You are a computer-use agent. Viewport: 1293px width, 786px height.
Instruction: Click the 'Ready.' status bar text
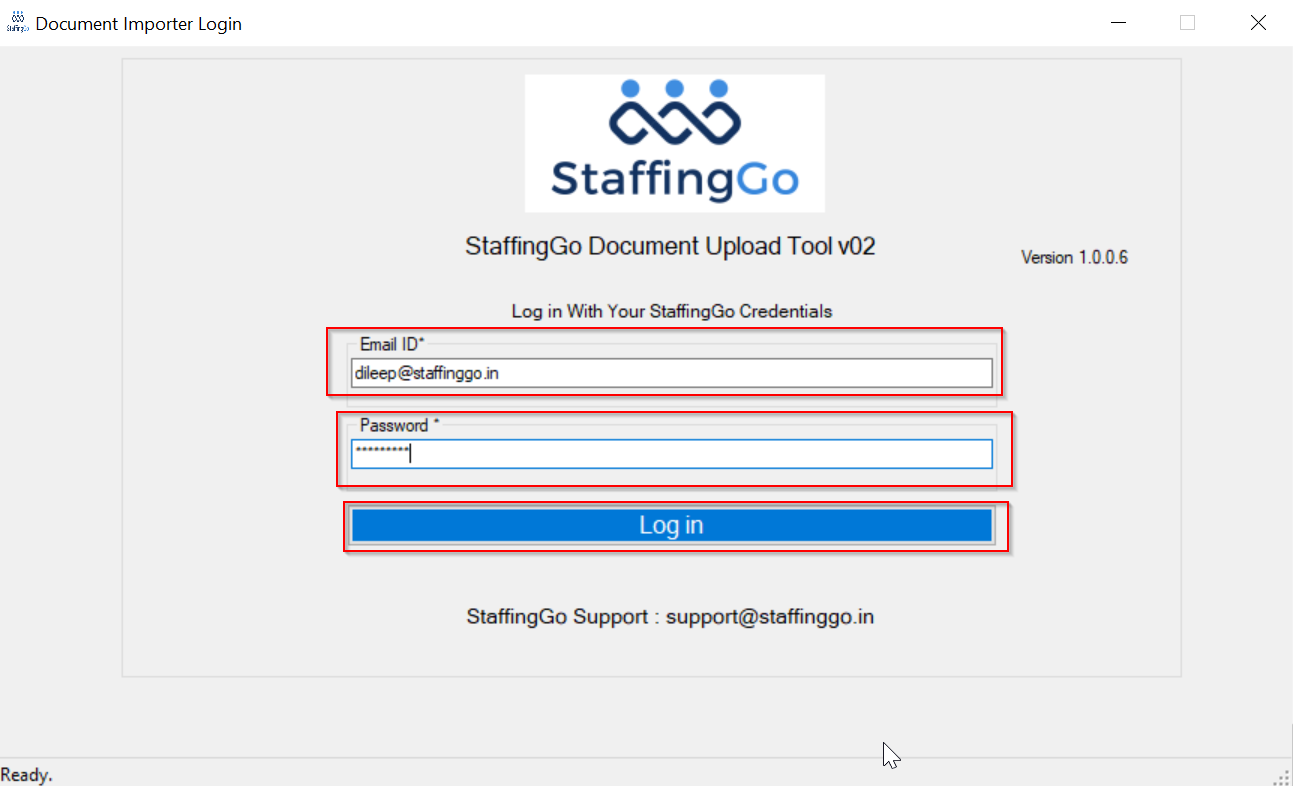coord(27,775)
